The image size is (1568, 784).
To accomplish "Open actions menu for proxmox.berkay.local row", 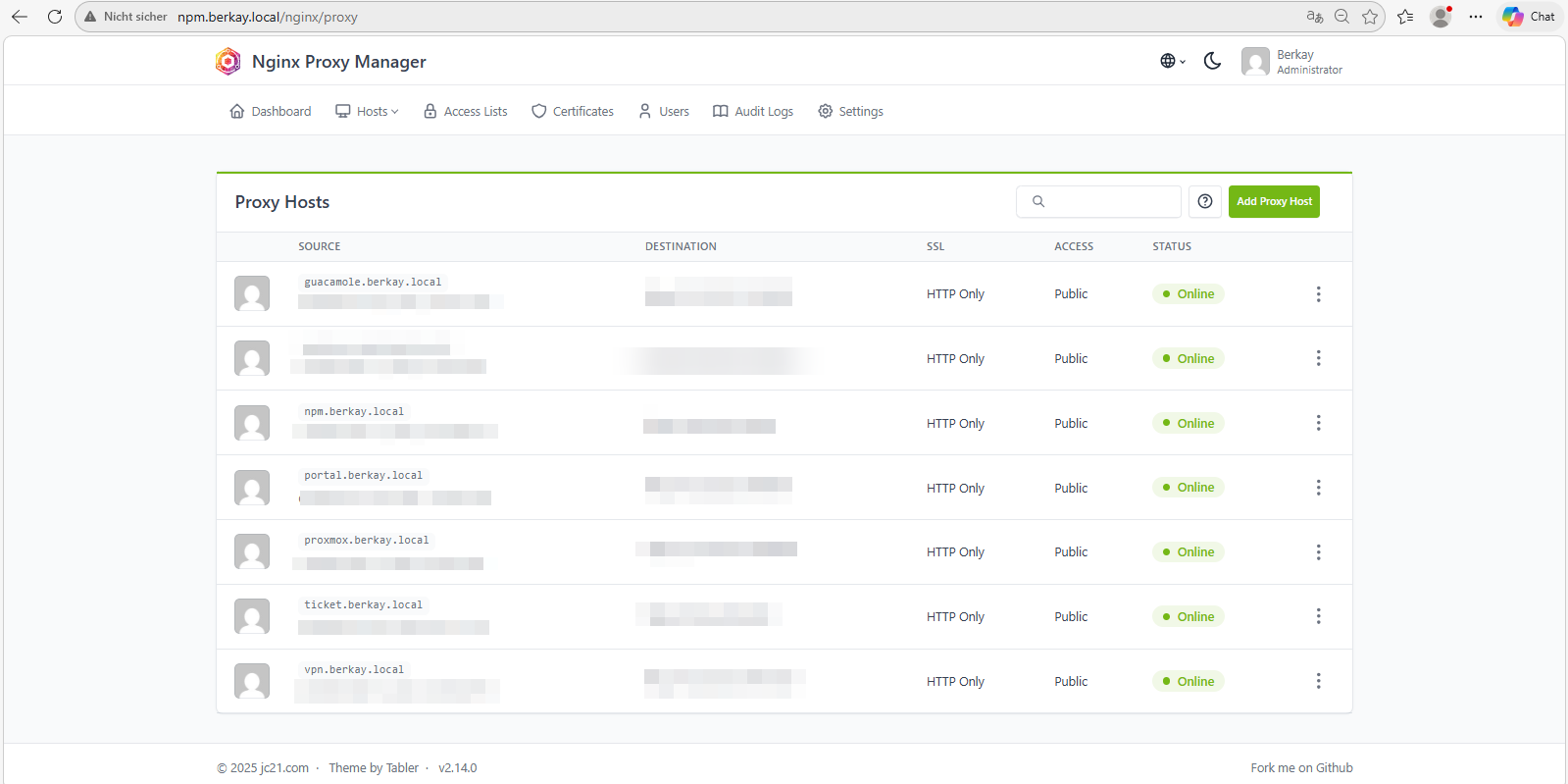I will click(1318, 552).
